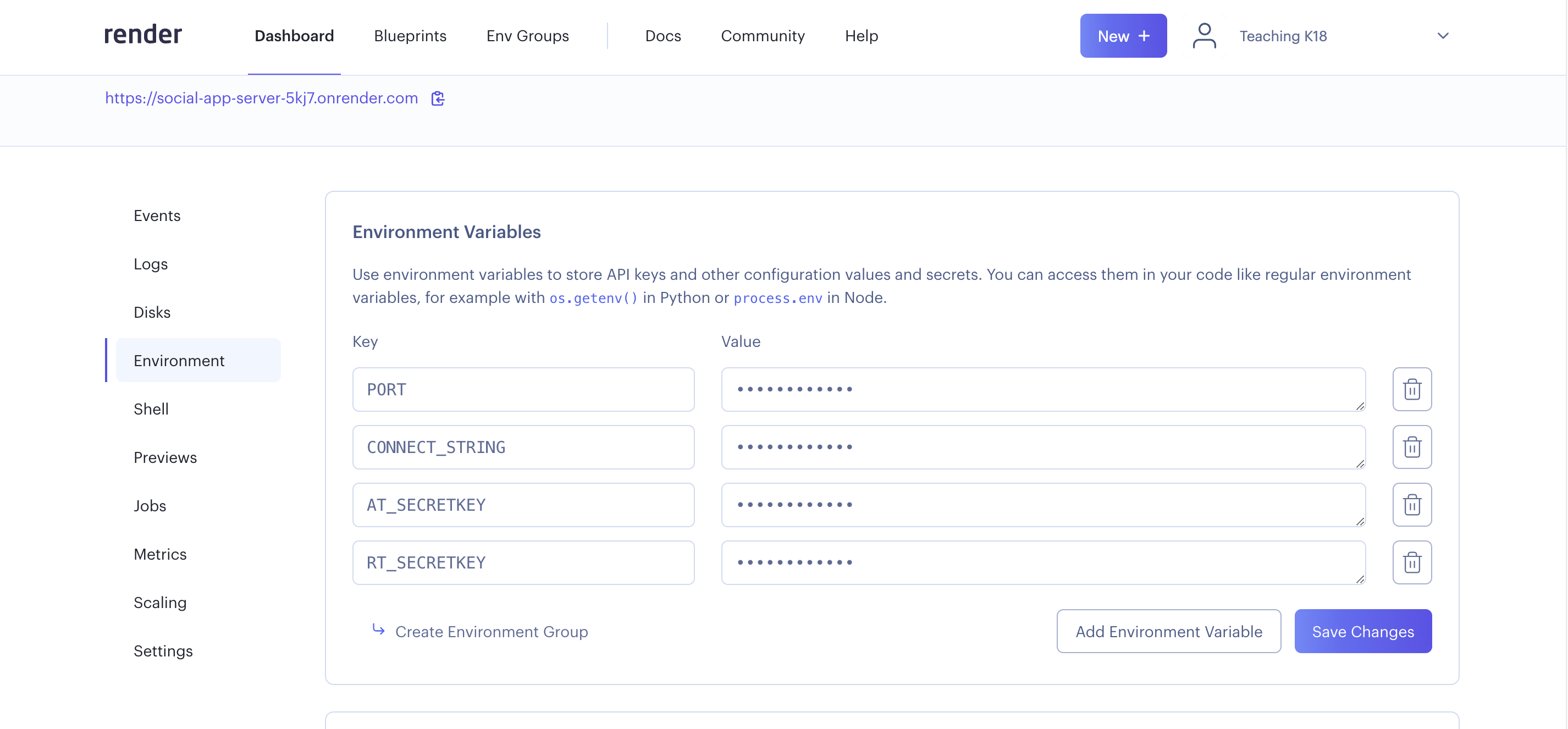Screen dimensions: 1568x729
Task: Click the Render logo
Action: pyautogui.click(x=142, y=35)
